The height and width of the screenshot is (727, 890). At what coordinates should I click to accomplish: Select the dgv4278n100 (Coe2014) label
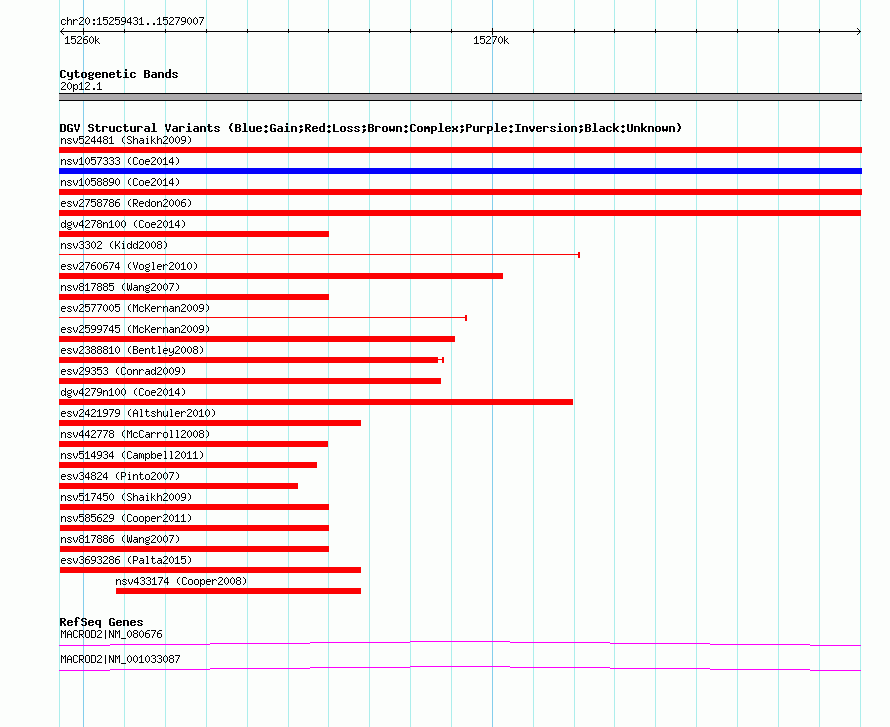click(123, 224)
